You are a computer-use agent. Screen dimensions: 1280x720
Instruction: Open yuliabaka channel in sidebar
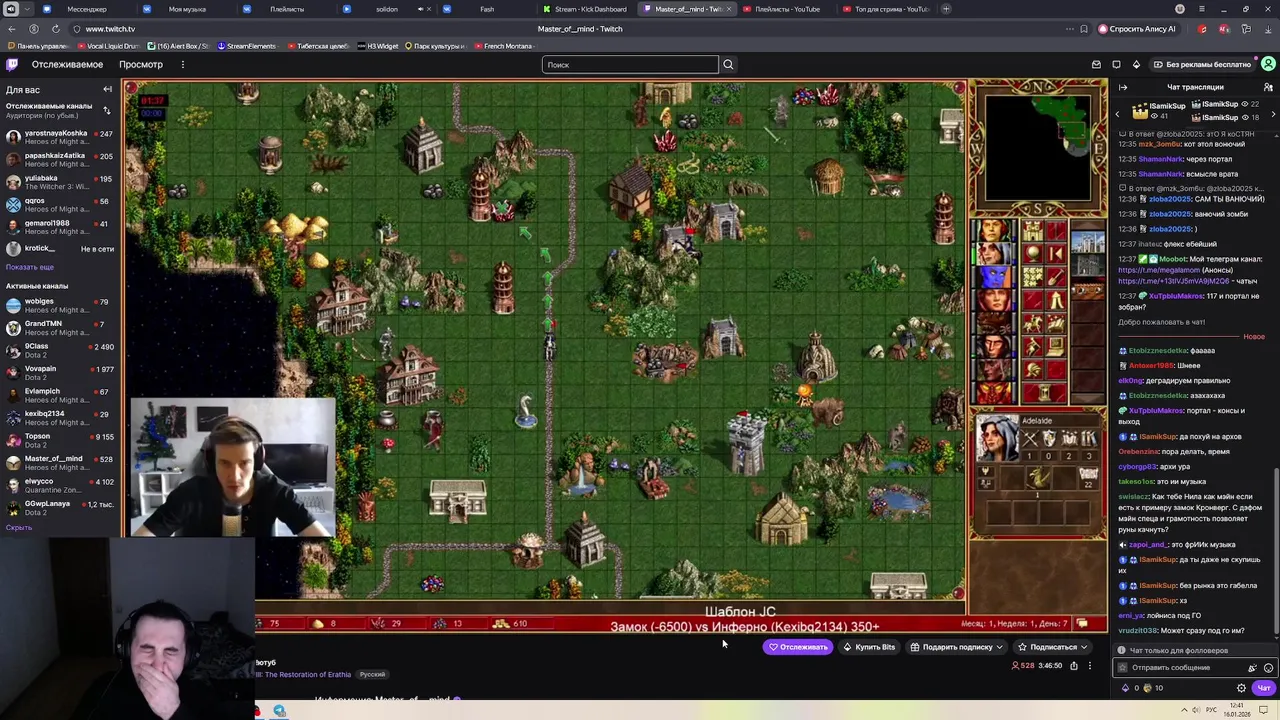pyautogui.click(x=60, y=182)
